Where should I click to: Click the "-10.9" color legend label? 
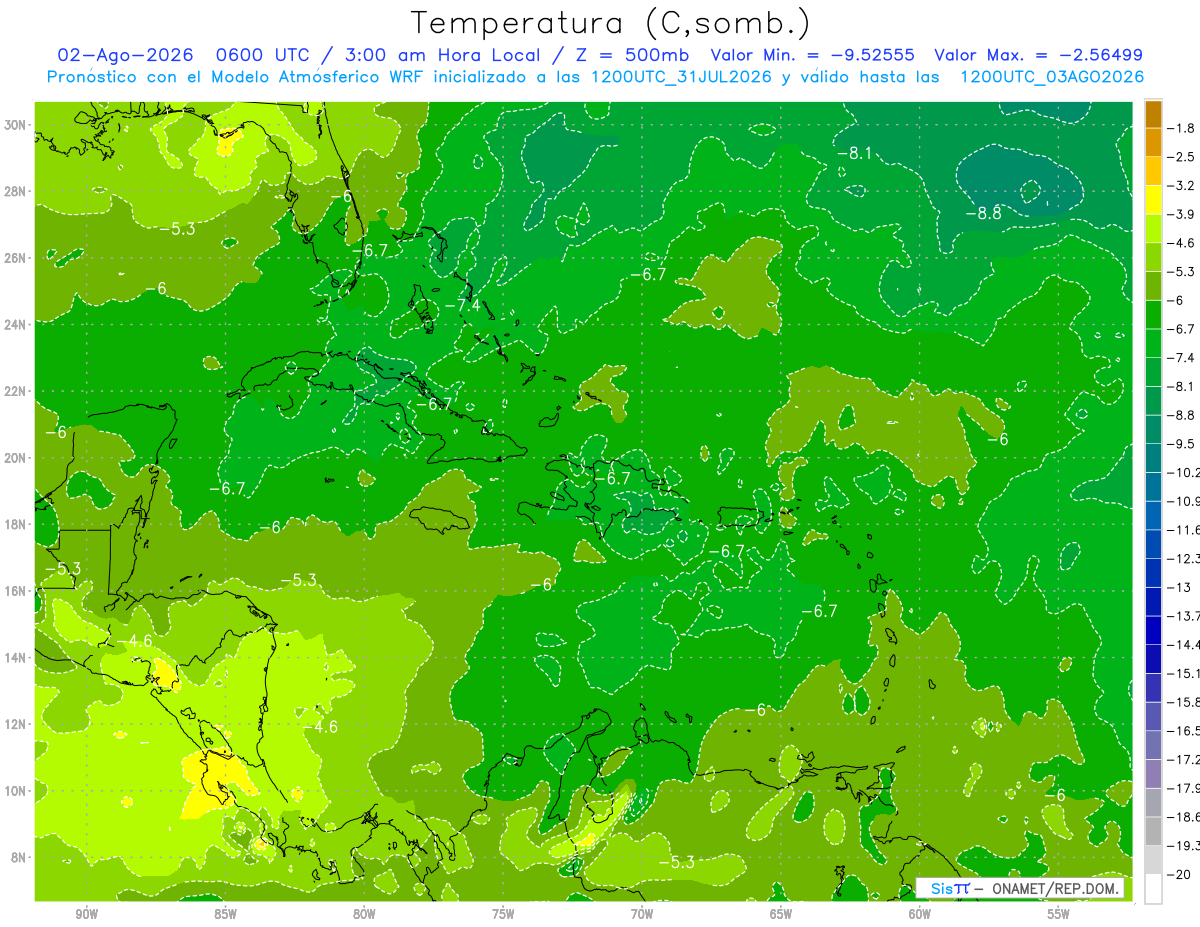pos(1184,501)
